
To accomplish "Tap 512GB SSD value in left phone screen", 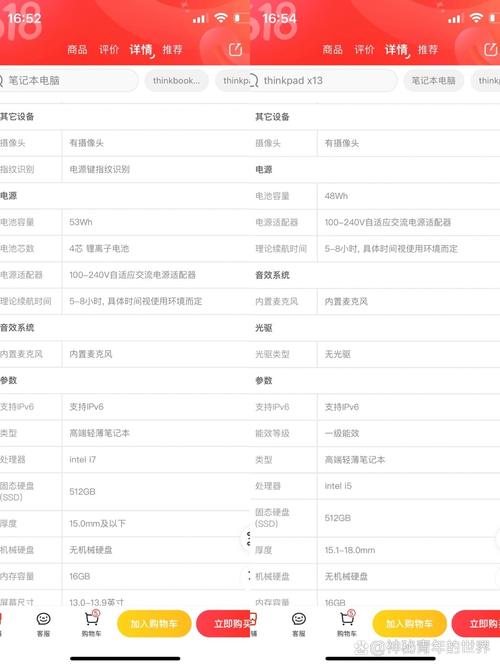I will coord(82,491).
